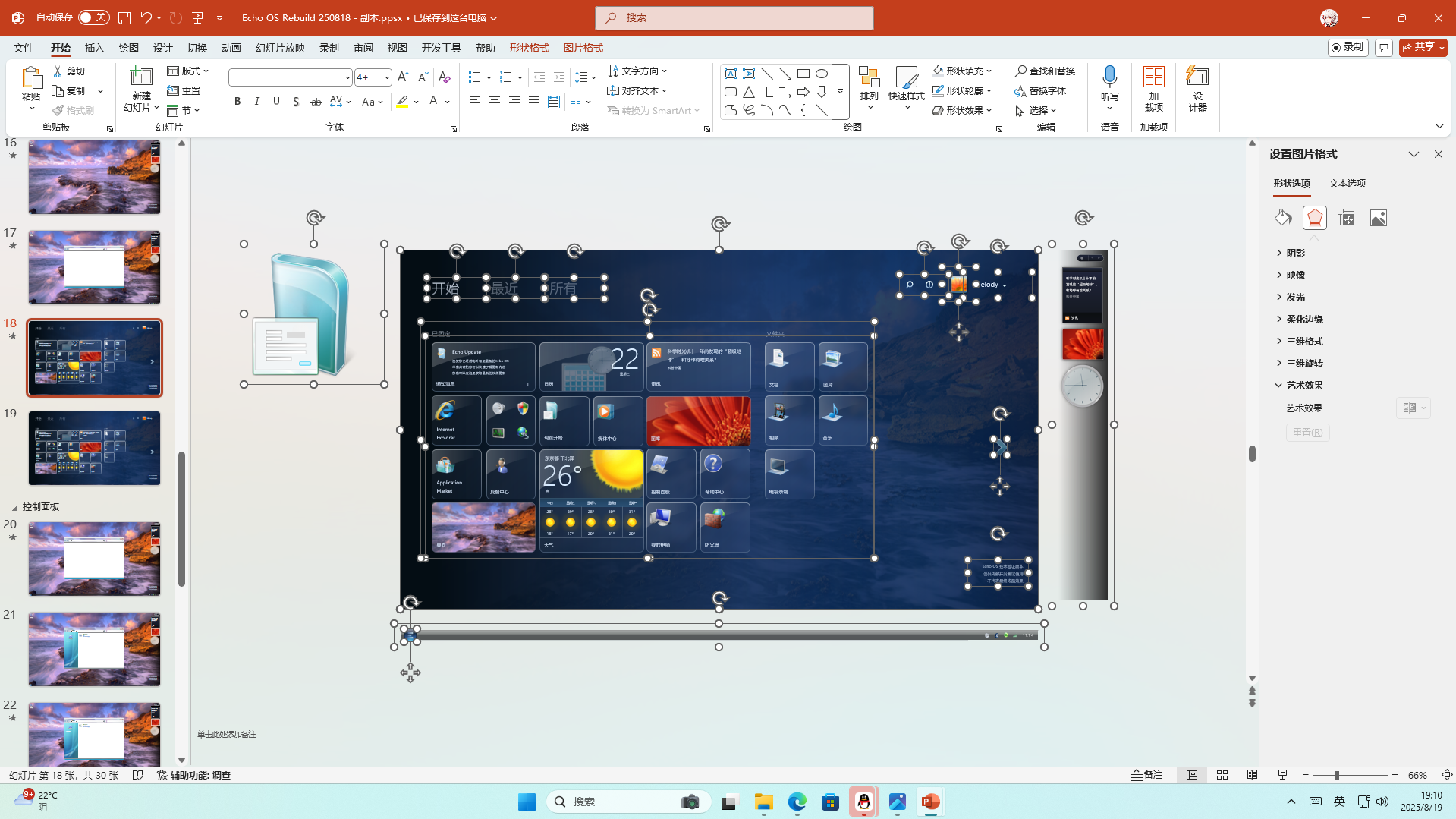Screen dimensions: 1456x819
Task: Open Fill & Line paint bucket icon
Action: 1283,219
